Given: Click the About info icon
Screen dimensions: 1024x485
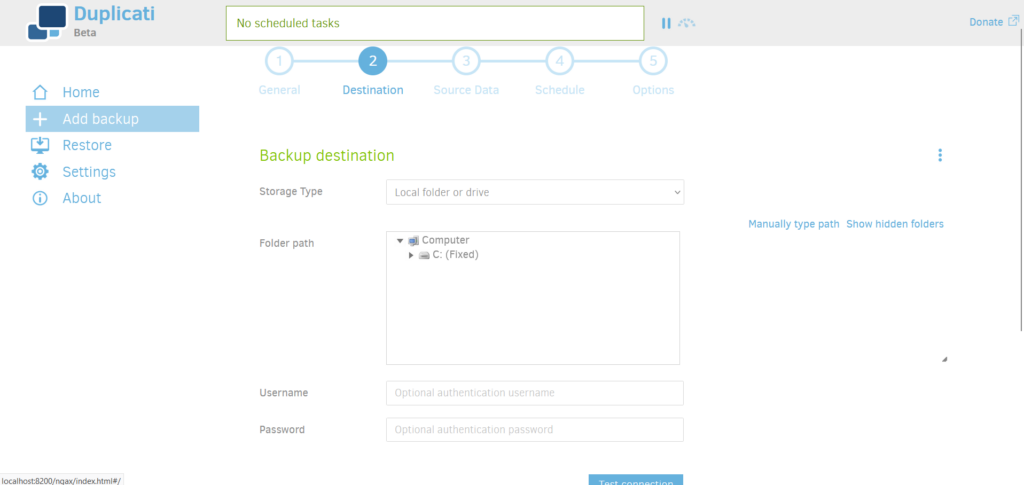Looking at the screenshot, I should click(x=40, y=198).
